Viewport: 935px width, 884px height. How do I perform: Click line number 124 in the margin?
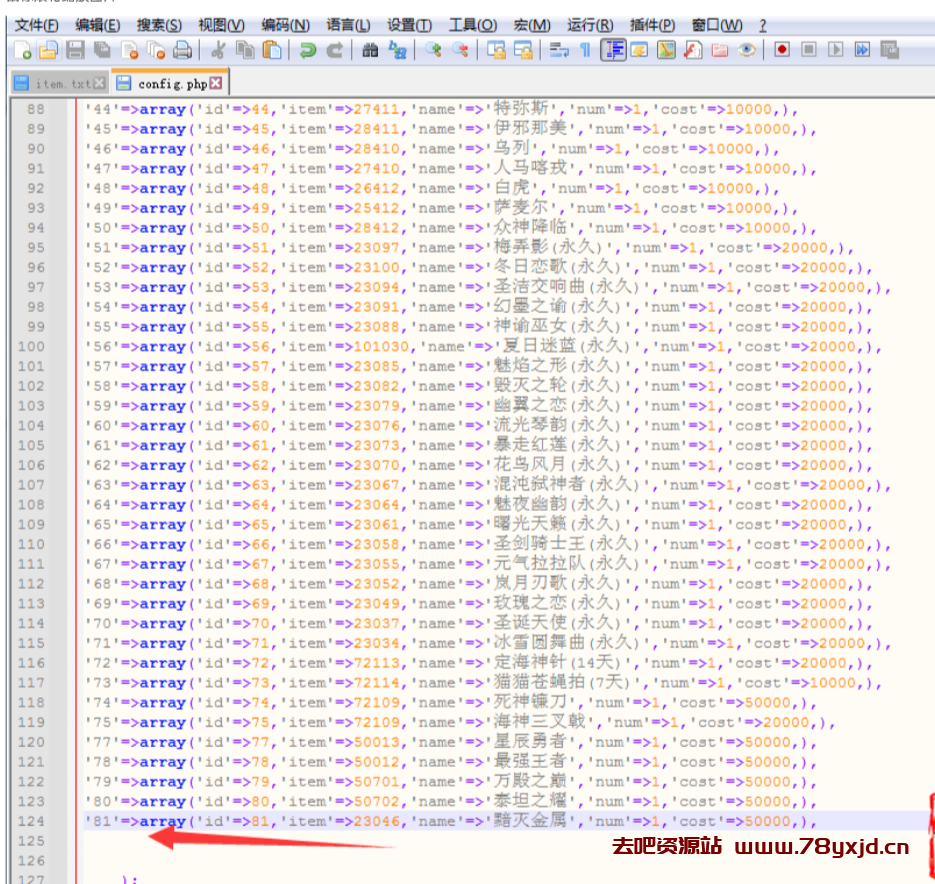pyautogui.click(x=31, y=821)
